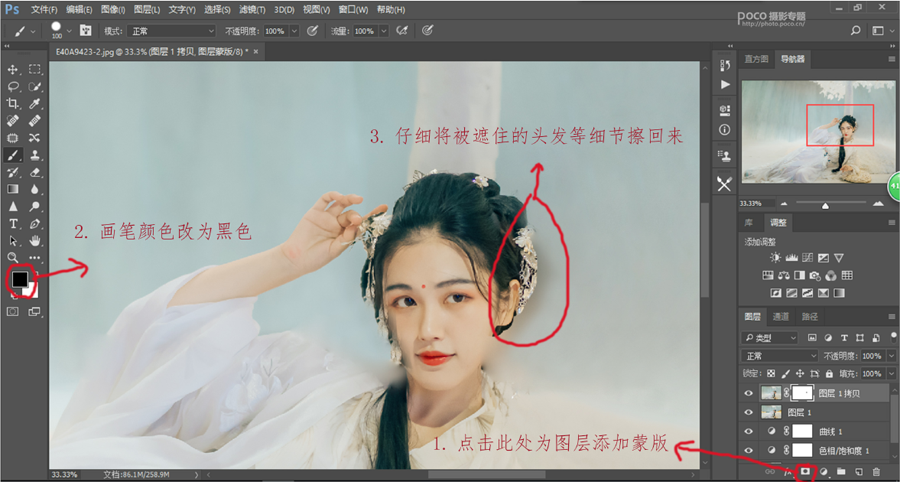Add a Levels adjustment layer
This screenshot has width=900, height=482.
792,258
